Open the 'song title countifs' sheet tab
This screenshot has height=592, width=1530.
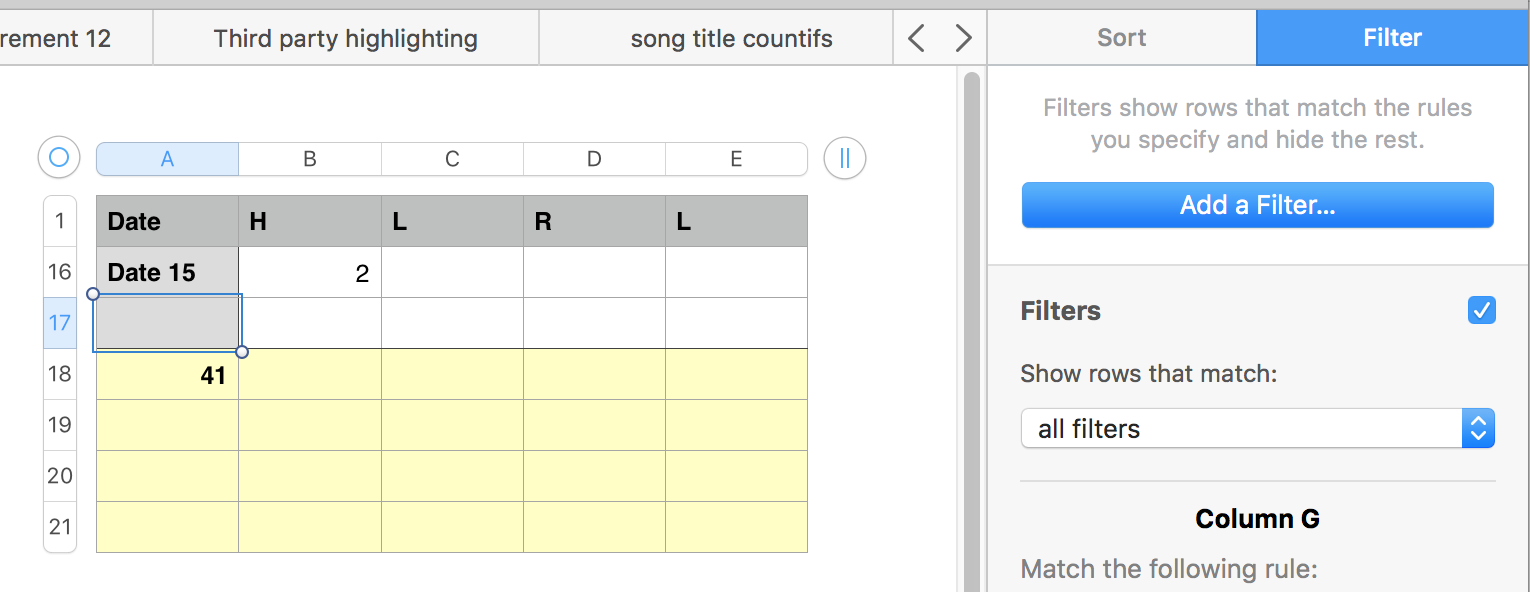coord(731,39)
